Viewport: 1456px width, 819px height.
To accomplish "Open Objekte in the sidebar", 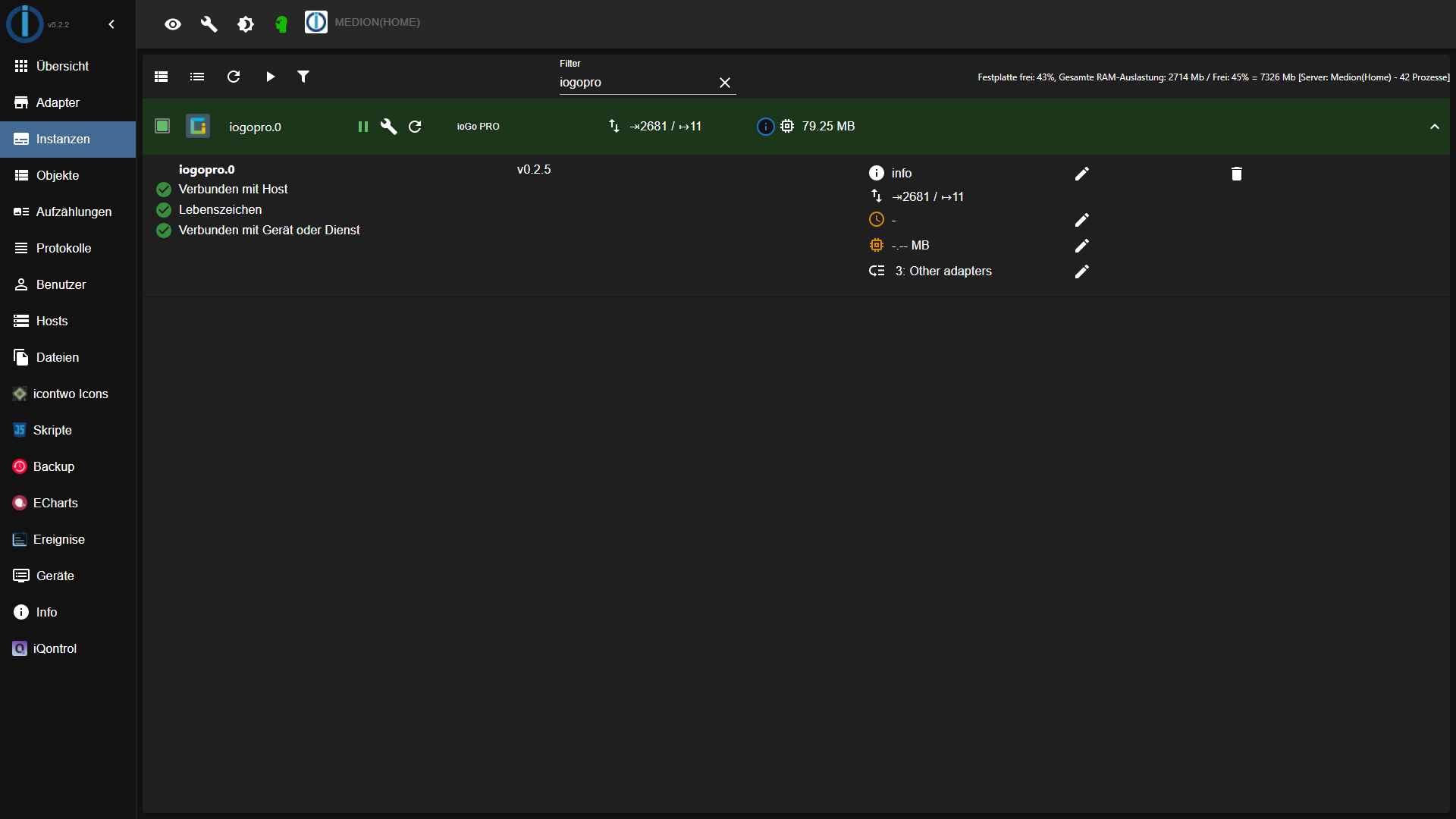I will pos(68,175).
